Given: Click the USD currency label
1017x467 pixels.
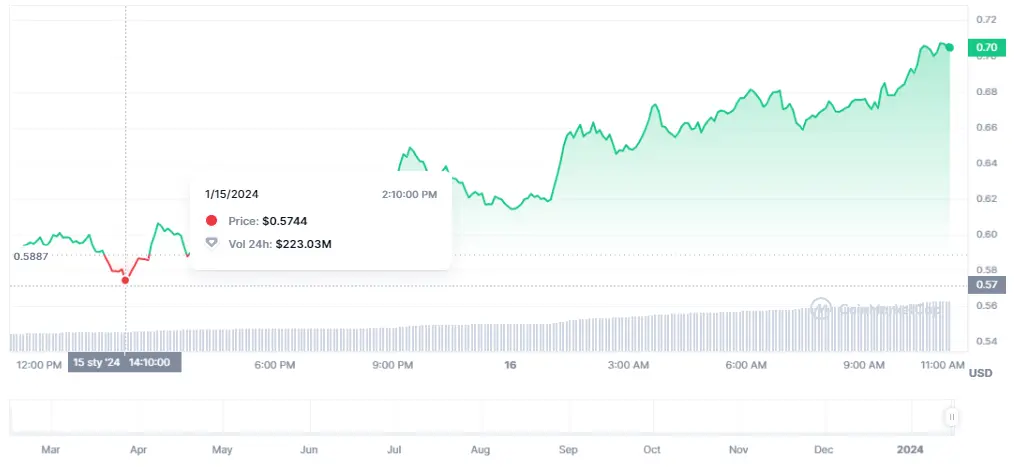Looking at the screenshot, I should pos(980,374).
